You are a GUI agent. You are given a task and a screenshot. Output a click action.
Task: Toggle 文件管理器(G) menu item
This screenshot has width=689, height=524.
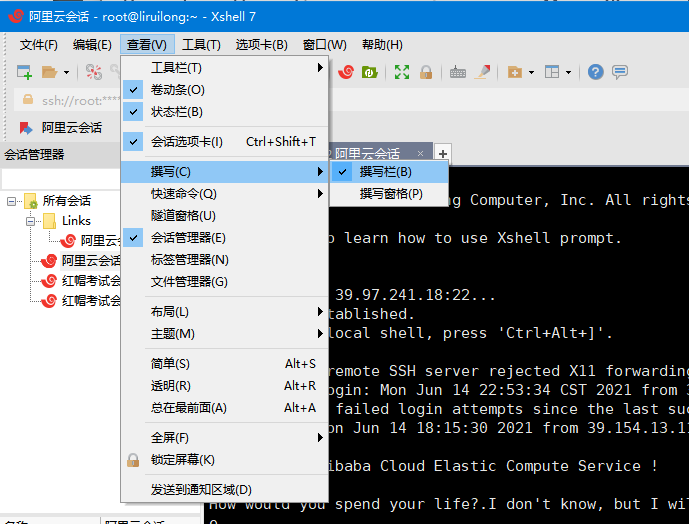coord(225,282)
